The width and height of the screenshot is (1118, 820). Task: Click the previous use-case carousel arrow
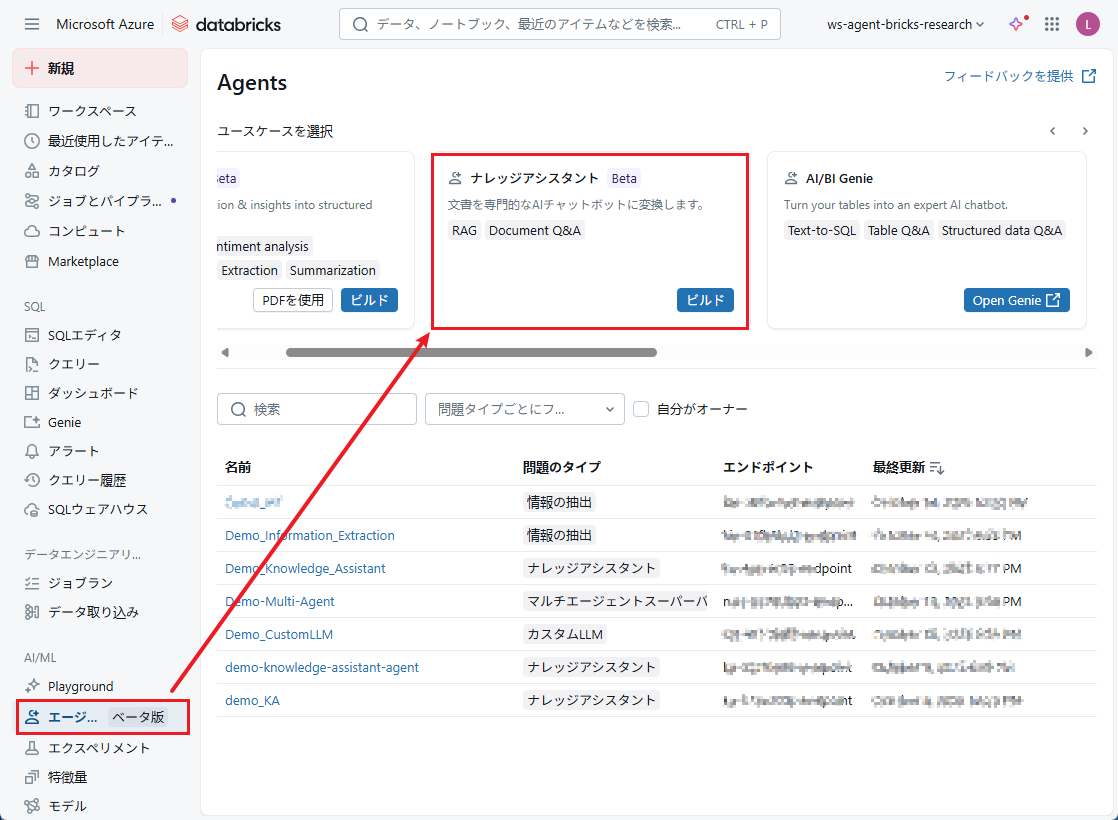1052,131
